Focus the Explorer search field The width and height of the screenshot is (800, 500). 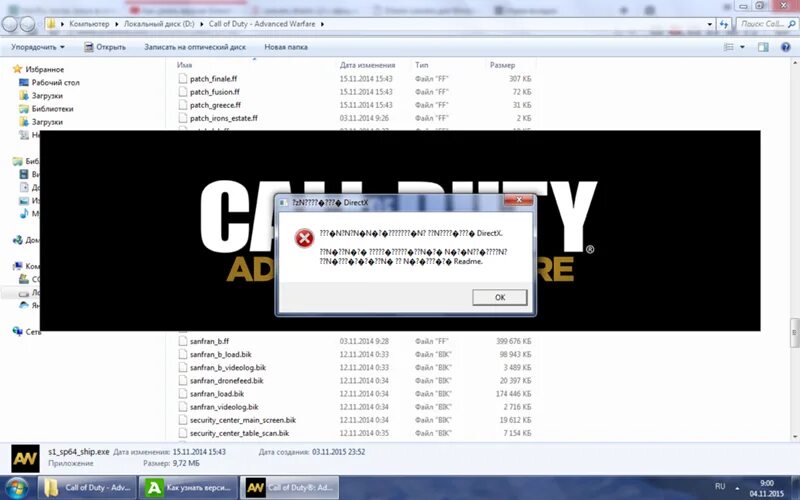(x=767, y=24)
